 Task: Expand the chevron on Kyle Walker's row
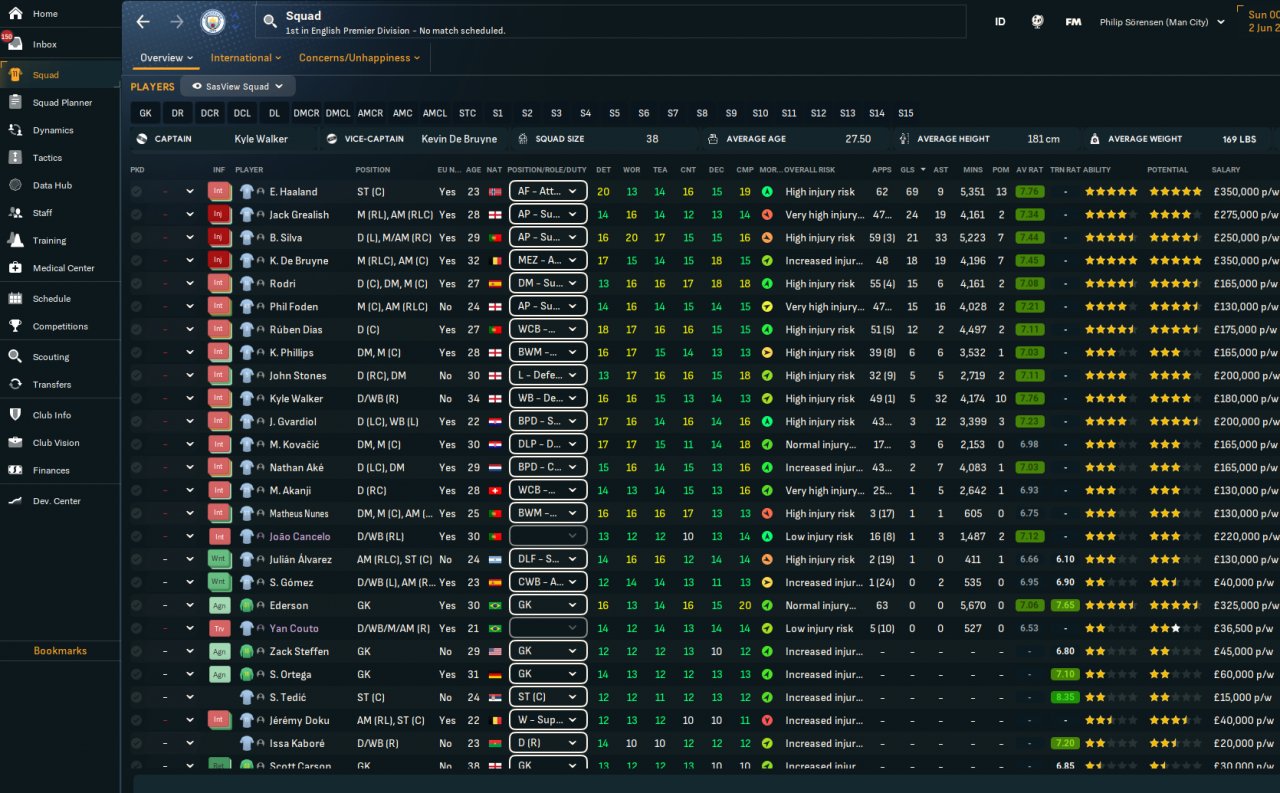pos(190,399)
